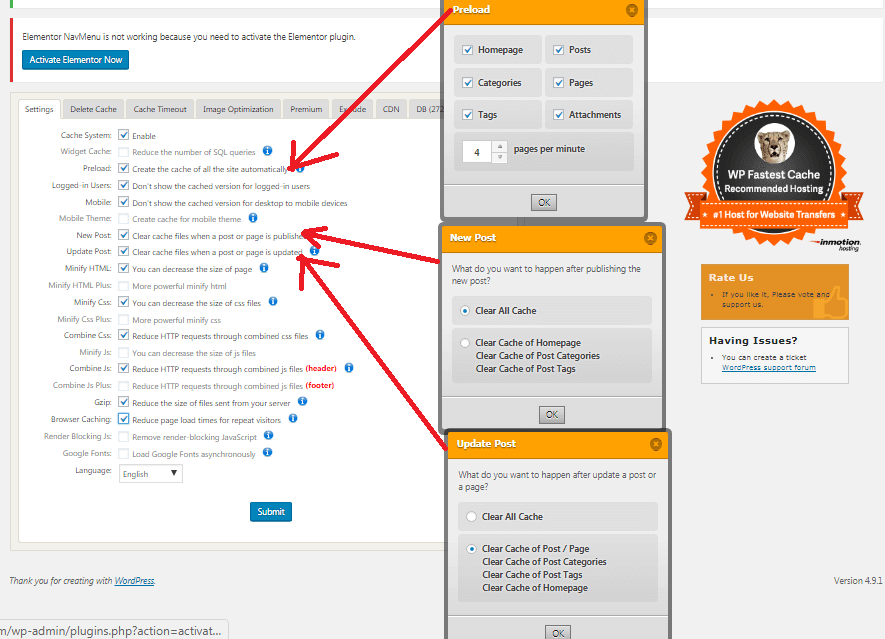The height and width of the screenshot is (639, 885).
Task: Close the Update Post dialog
Action: [x=656, y=443]
